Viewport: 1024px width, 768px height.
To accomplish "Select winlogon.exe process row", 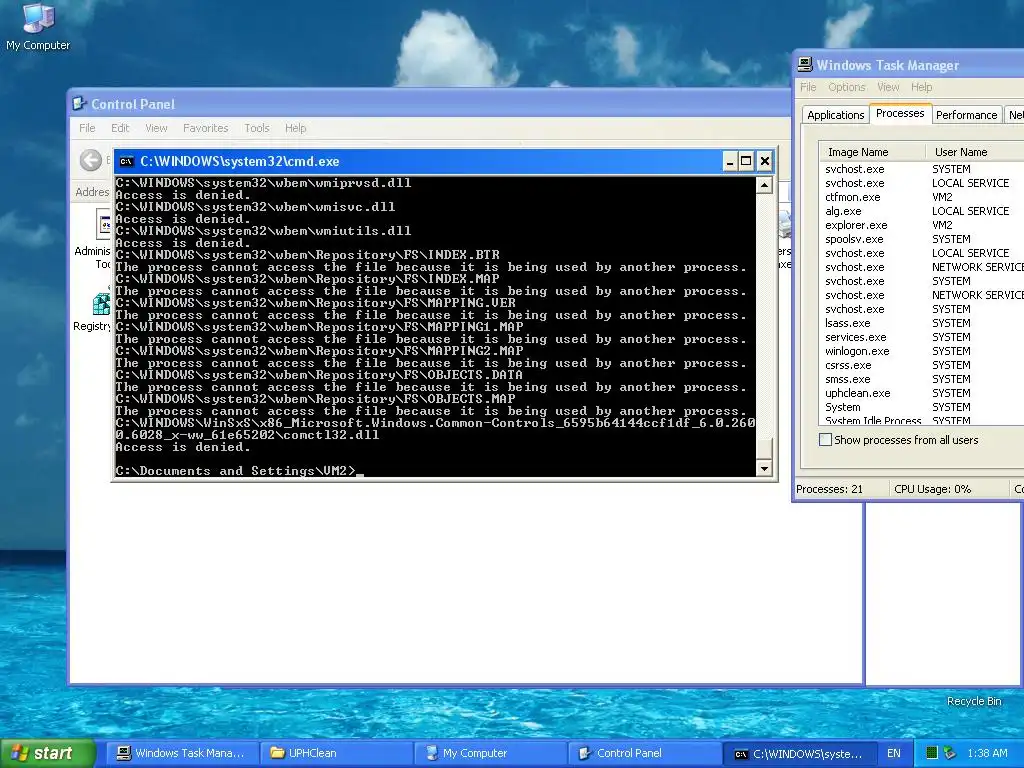I will coord(921,351).
